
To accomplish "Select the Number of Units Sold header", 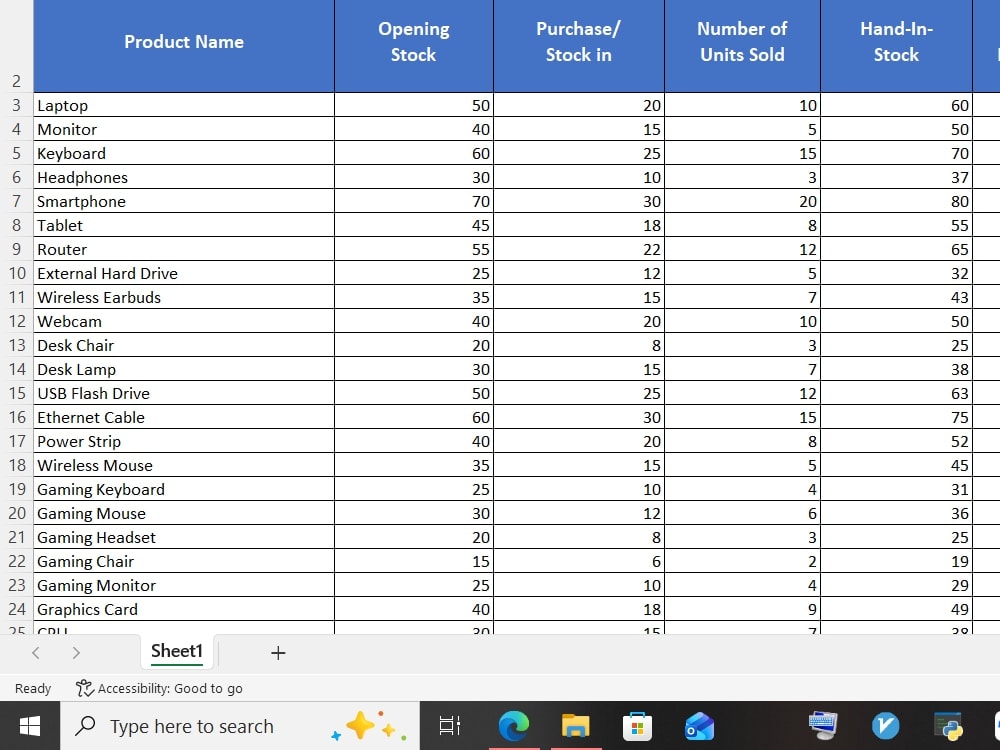I will (742, 46).
